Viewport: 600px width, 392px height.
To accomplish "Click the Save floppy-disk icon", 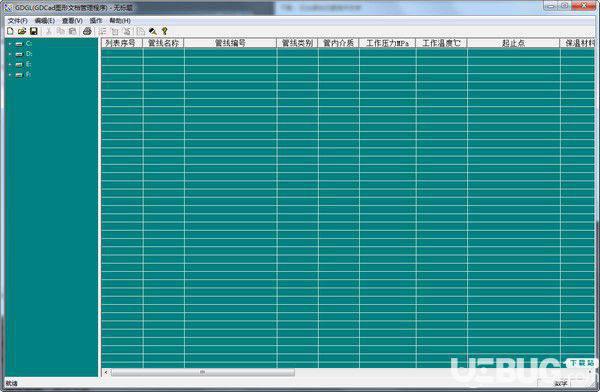I will tap(34, 31).
